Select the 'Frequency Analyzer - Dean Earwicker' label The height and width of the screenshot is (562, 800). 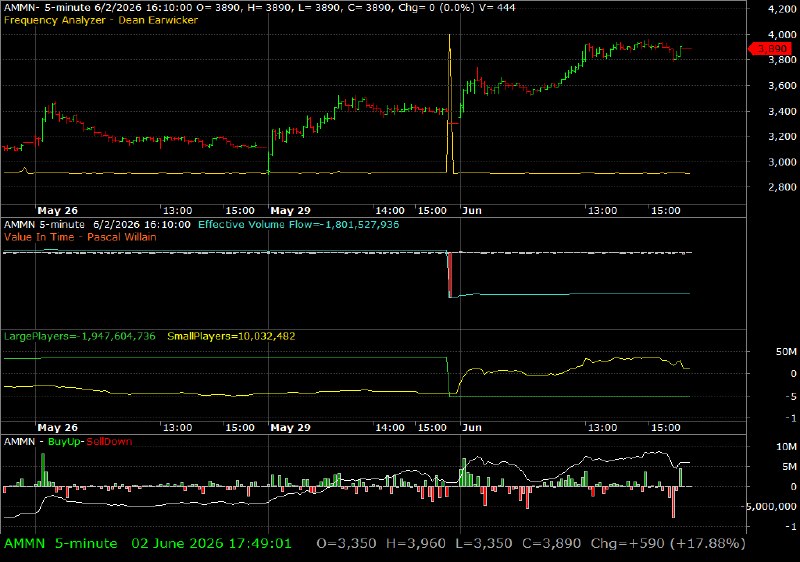click(101, 20)
